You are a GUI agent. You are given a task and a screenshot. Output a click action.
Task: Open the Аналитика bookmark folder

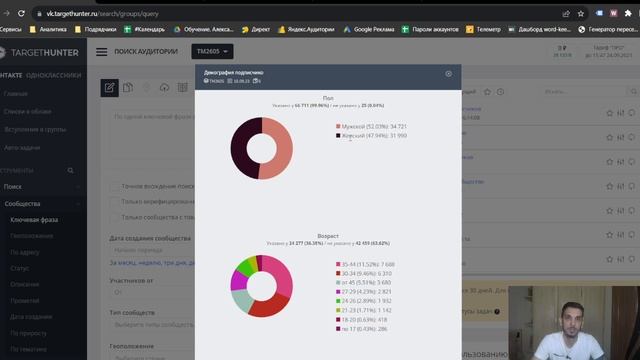(x=48, y=29)
